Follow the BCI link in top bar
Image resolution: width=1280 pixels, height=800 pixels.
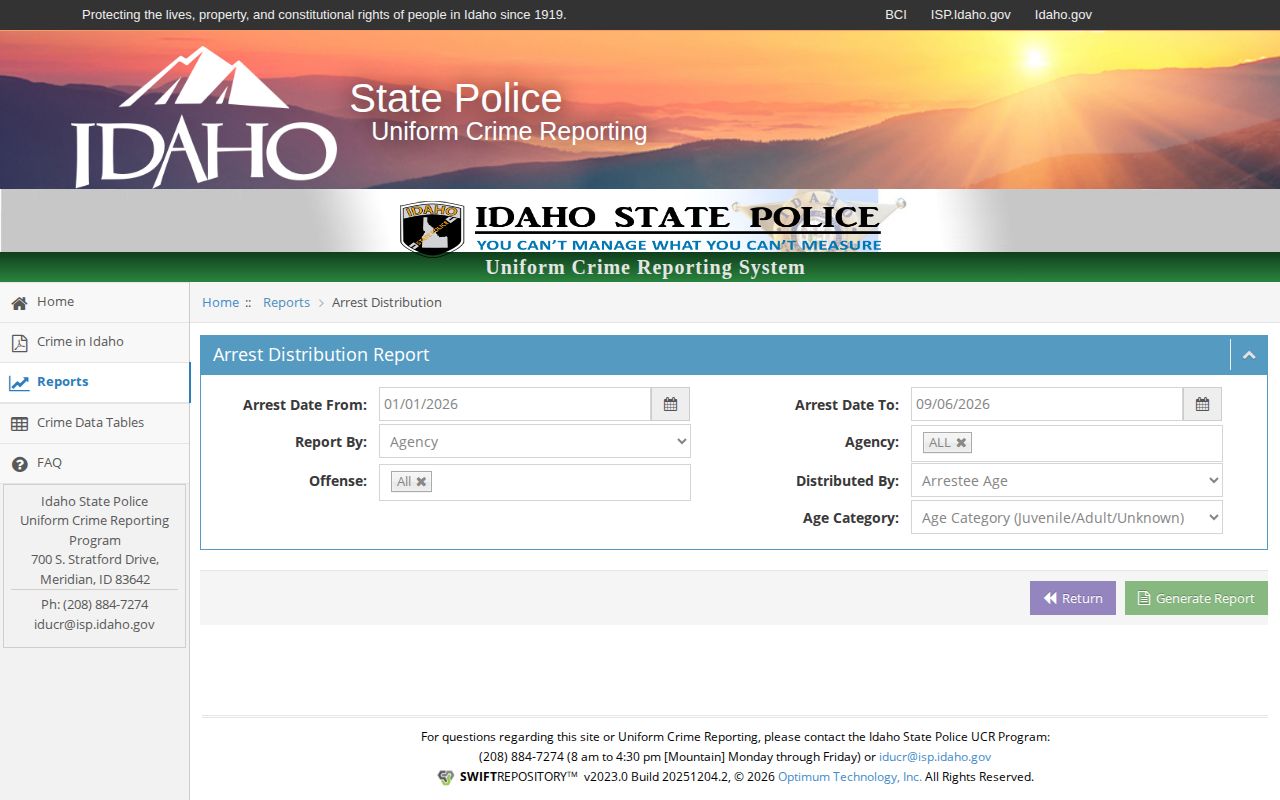pos(896,15)
